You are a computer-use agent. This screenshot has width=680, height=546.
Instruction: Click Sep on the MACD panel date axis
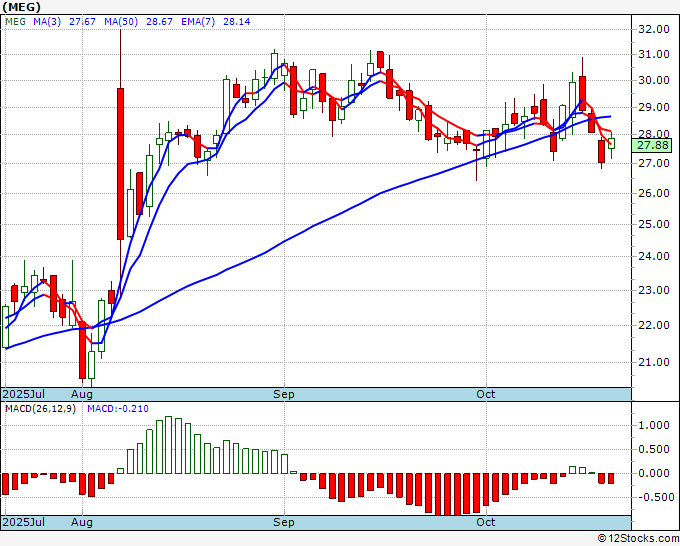[x=284, y=522]
